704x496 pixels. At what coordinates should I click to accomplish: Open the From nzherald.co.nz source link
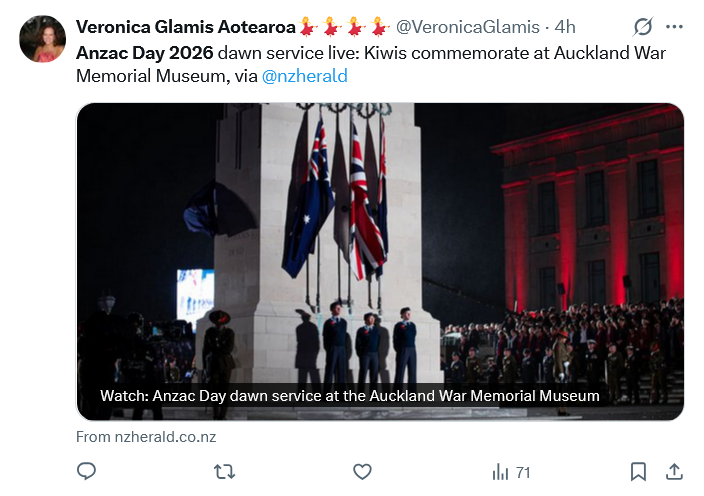click(x=146, y=437)
